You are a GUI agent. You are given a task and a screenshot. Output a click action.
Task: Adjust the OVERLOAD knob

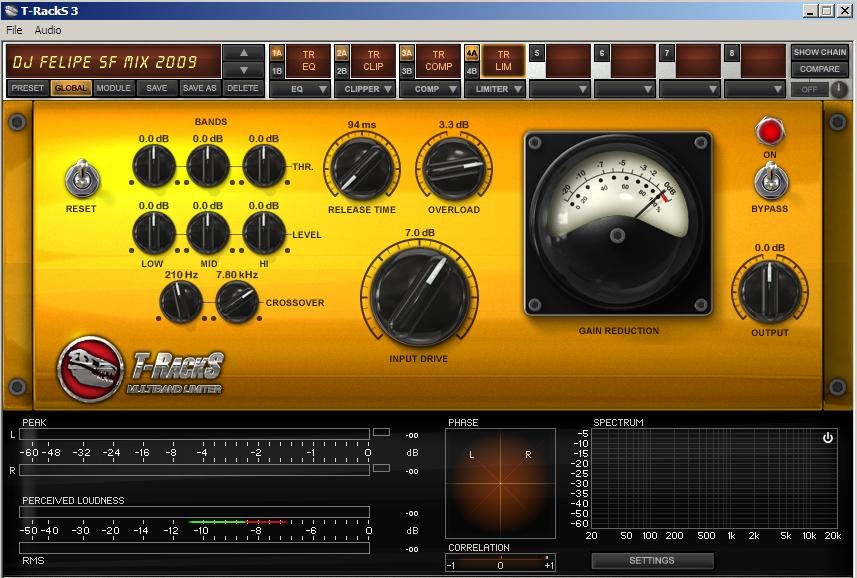point(456,170)
